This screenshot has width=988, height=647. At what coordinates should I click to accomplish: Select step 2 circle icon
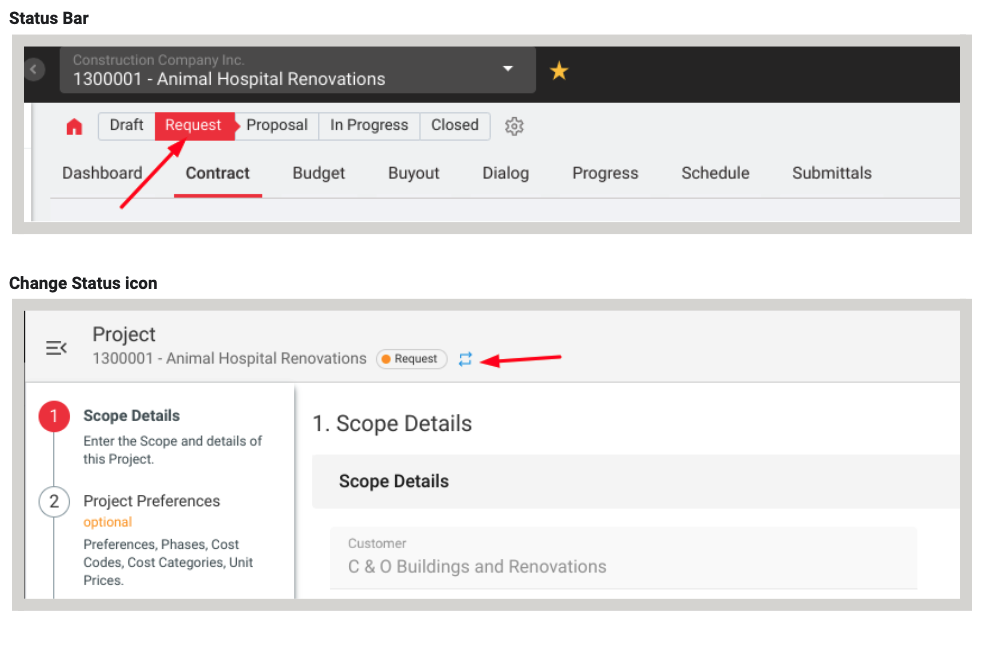point(54,501)
